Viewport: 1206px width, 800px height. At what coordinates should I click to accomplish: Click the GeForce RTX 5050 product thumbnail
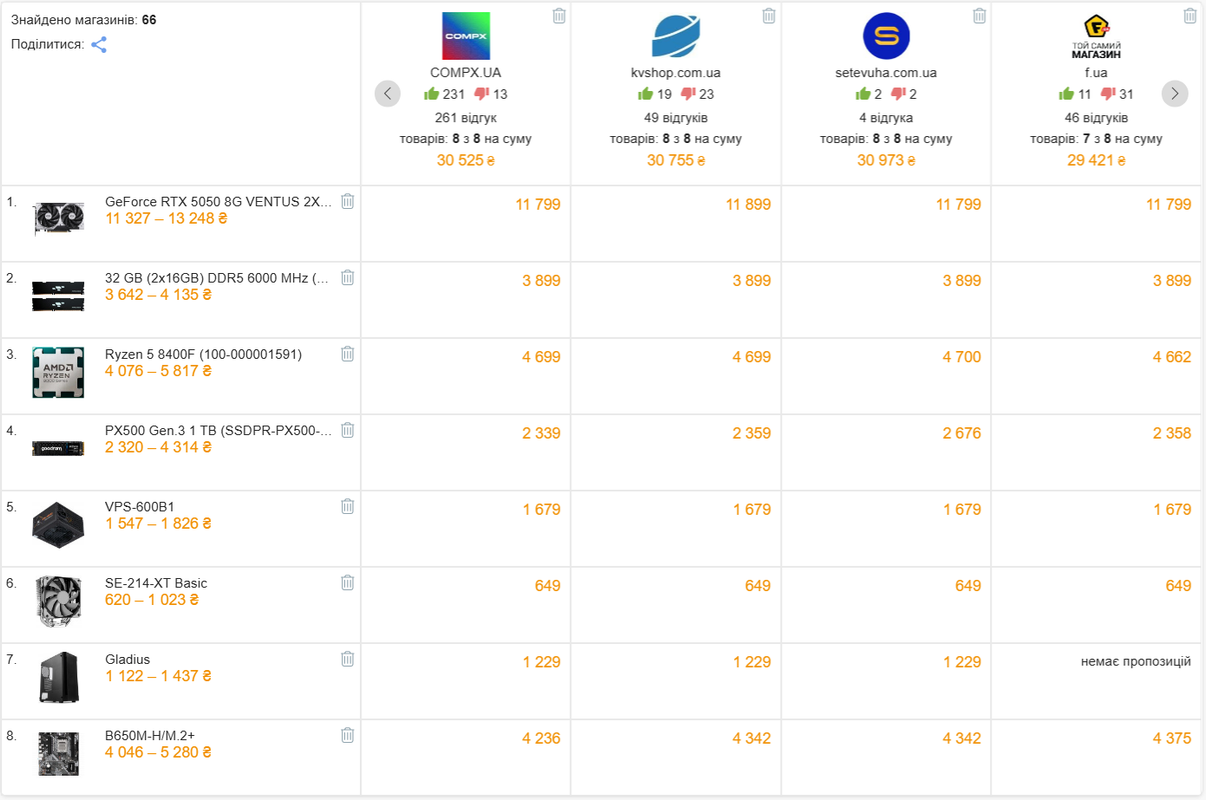click(58, 217)
